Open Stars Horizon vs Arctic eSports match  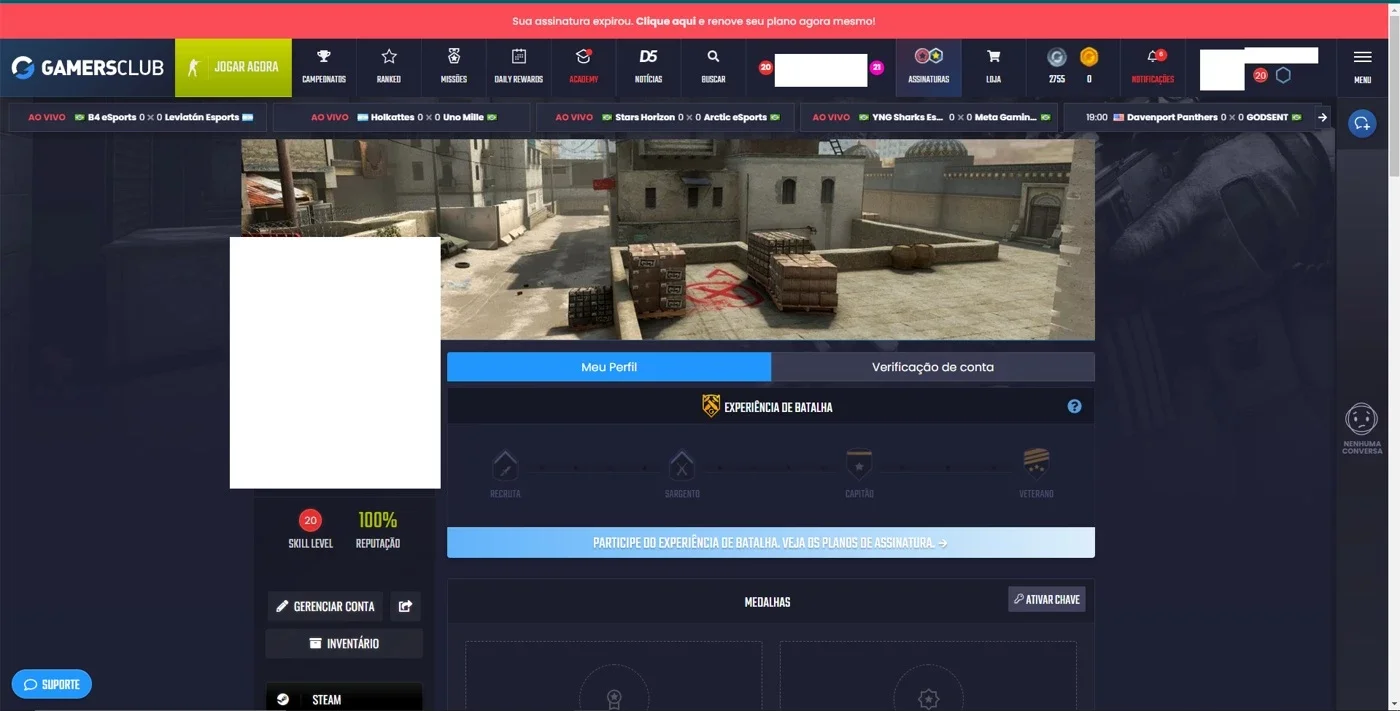(666, 117)
